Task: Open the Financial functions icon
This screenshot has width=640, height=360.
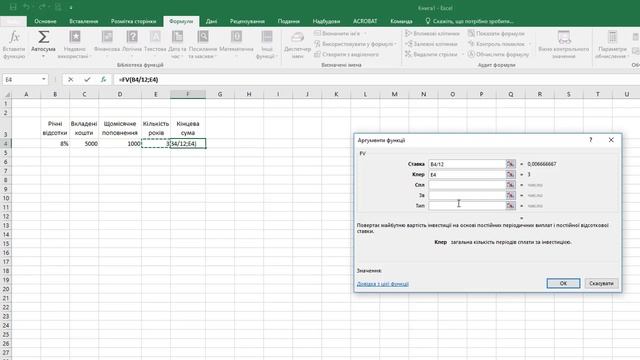Action: (107, 37)
